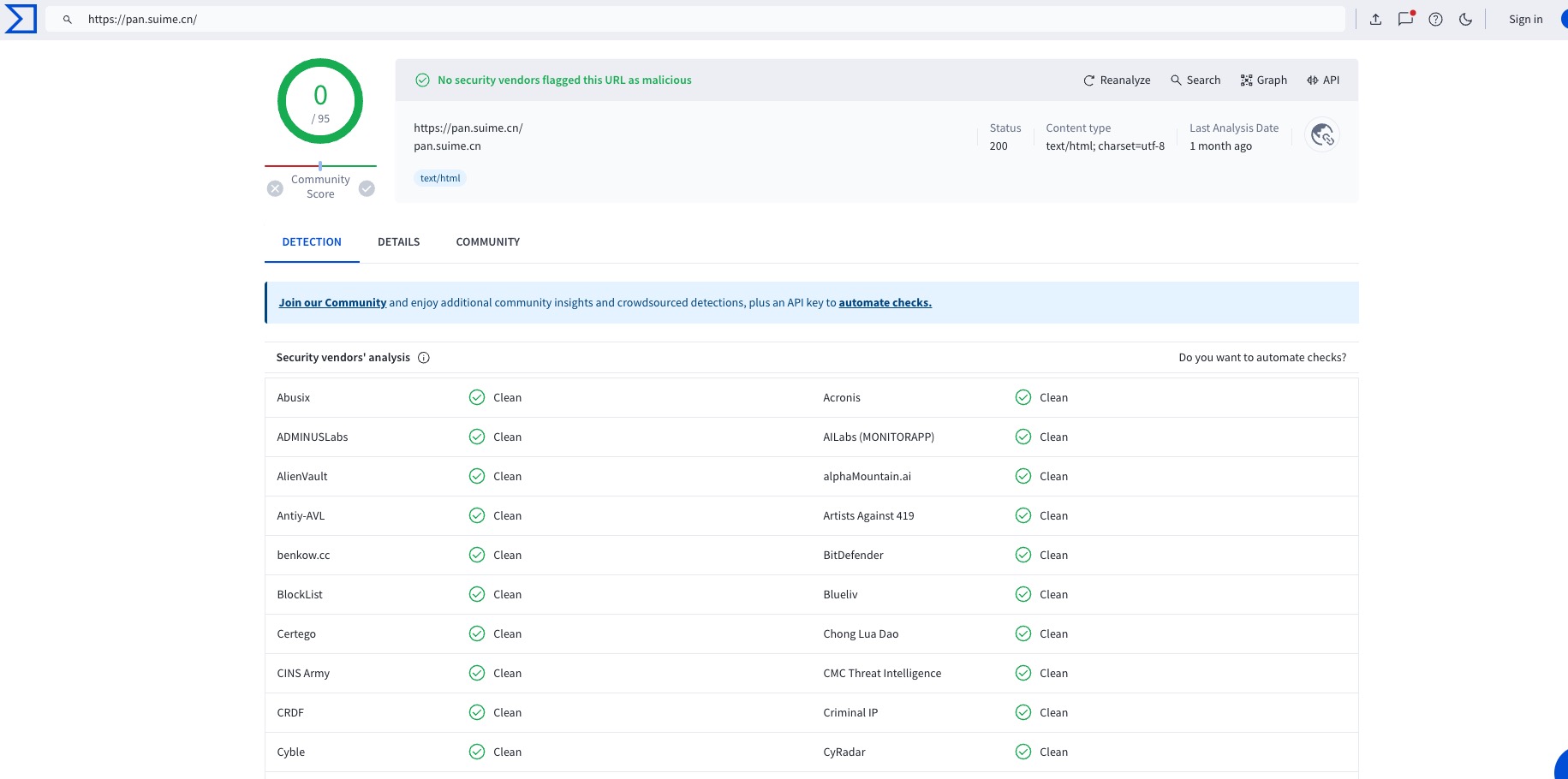Screen dimensions: 1568x779
Task: Open the Graph view
Action: coord(1264,80)
